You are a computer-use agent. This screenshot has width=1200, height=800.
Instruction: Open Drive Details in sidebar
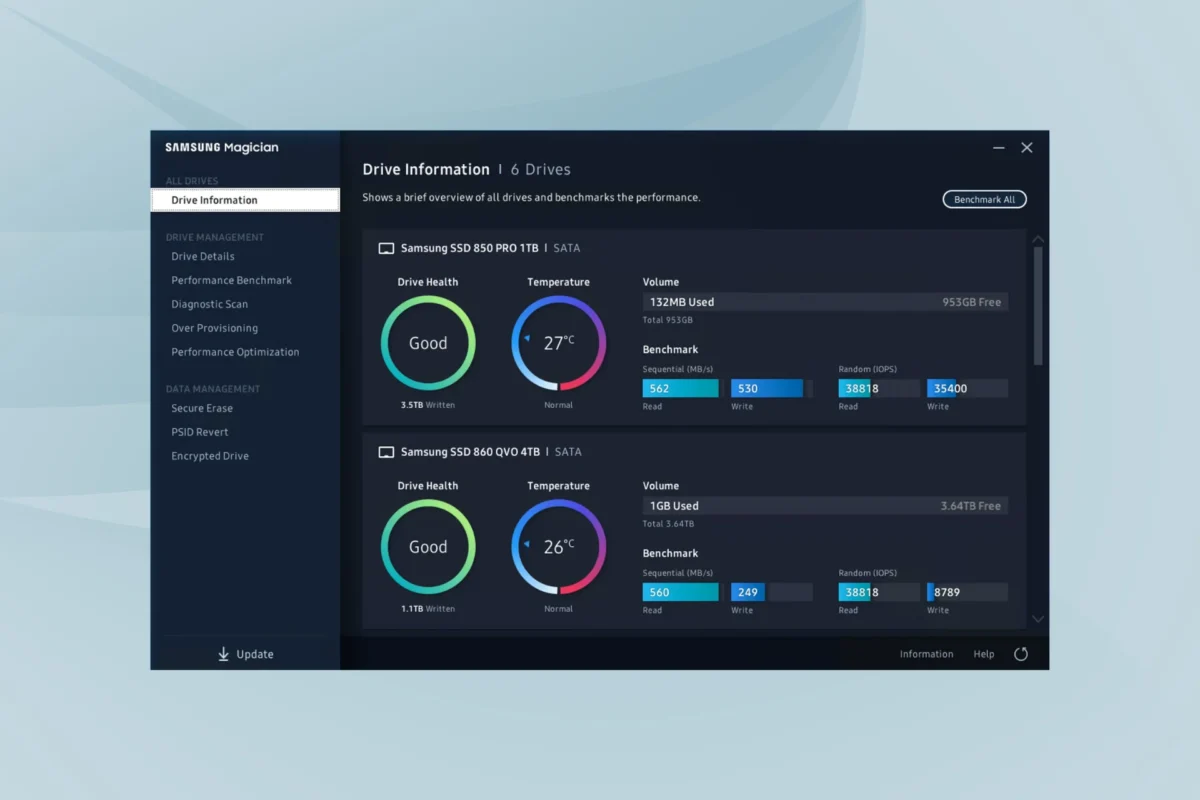pyautogui.click(x=203, y=256)
